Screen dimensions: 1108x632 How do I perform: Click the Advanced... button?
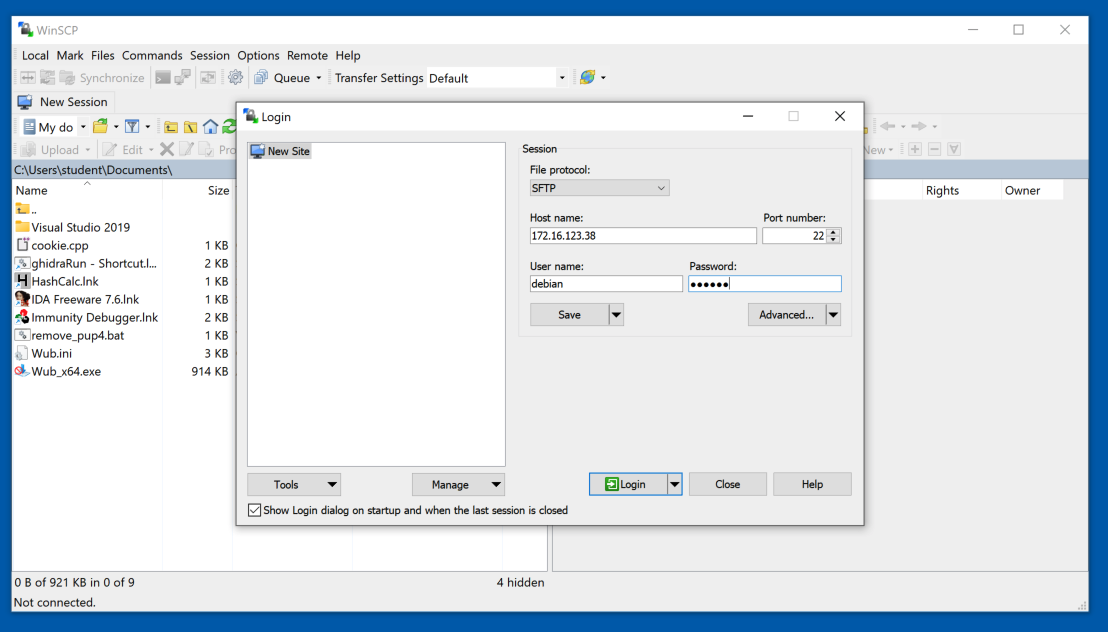point(786,315)
